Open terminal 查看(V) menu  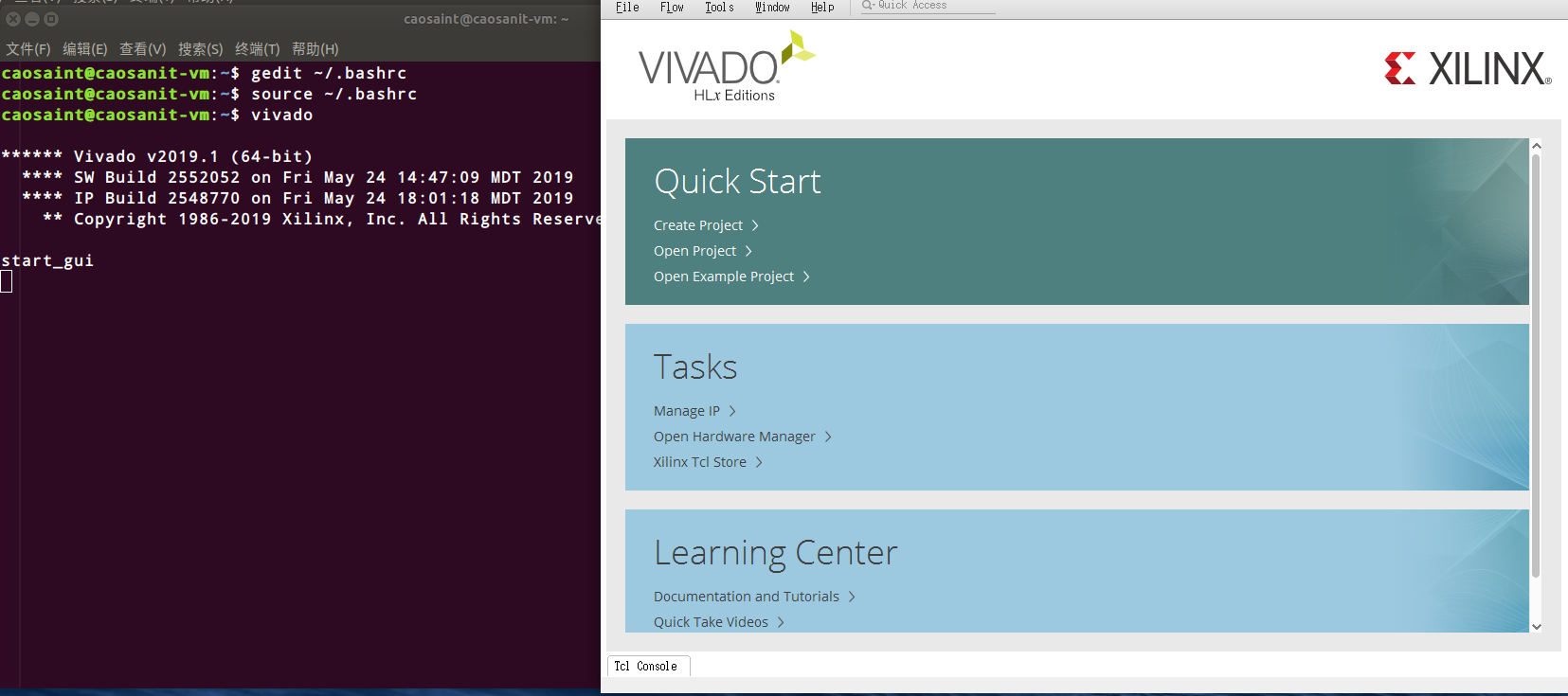click(143, 49)
